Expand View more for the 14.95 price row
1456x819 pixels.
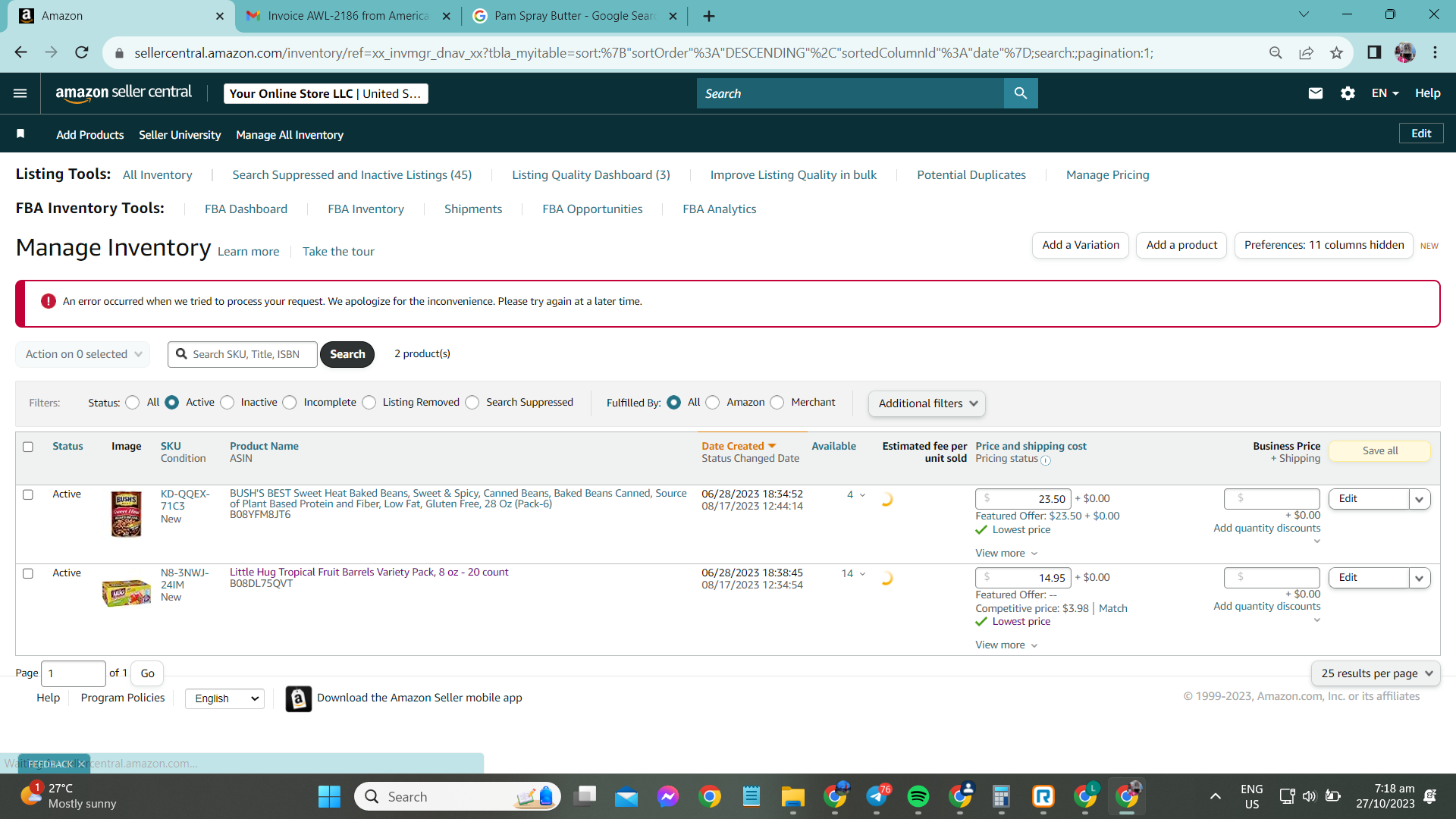pyautogui.click(x=1006, y=645)
